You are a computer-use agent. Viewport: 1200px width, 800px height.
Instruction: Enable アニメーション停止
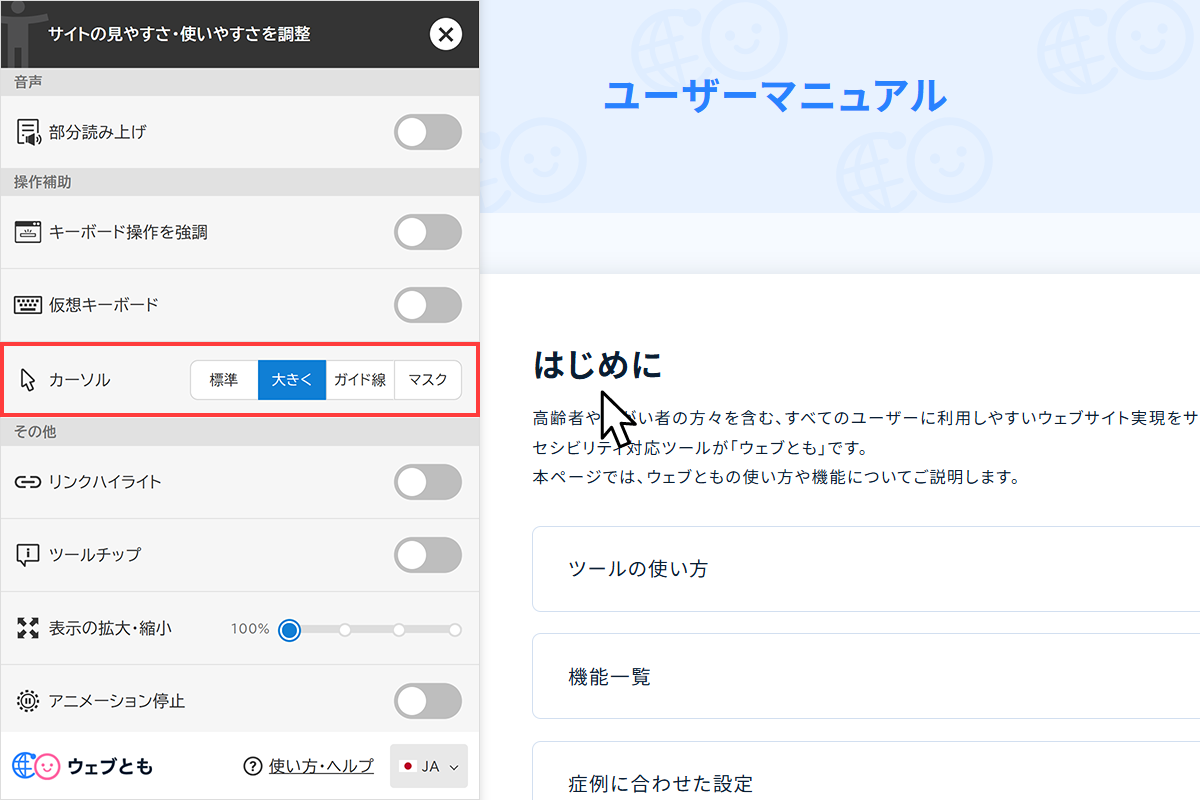click(428, 701)
